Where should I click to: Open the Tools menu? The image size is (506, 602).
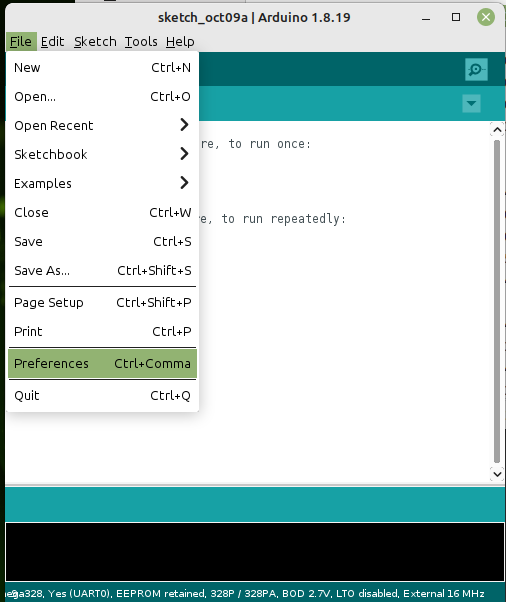point(141,41)
